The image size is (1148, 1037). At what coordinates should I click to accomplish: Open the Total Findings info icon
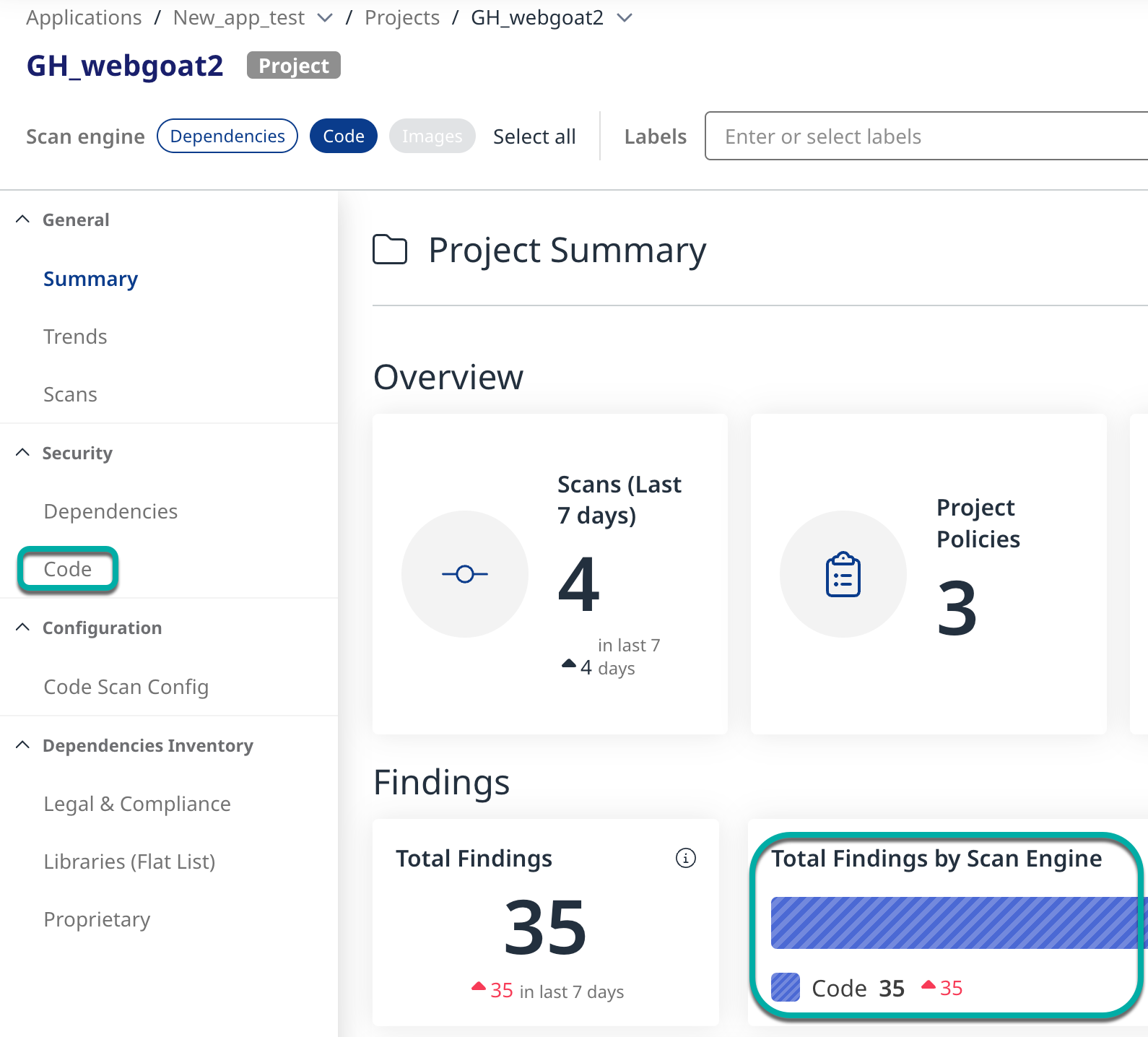pos(685,858)
